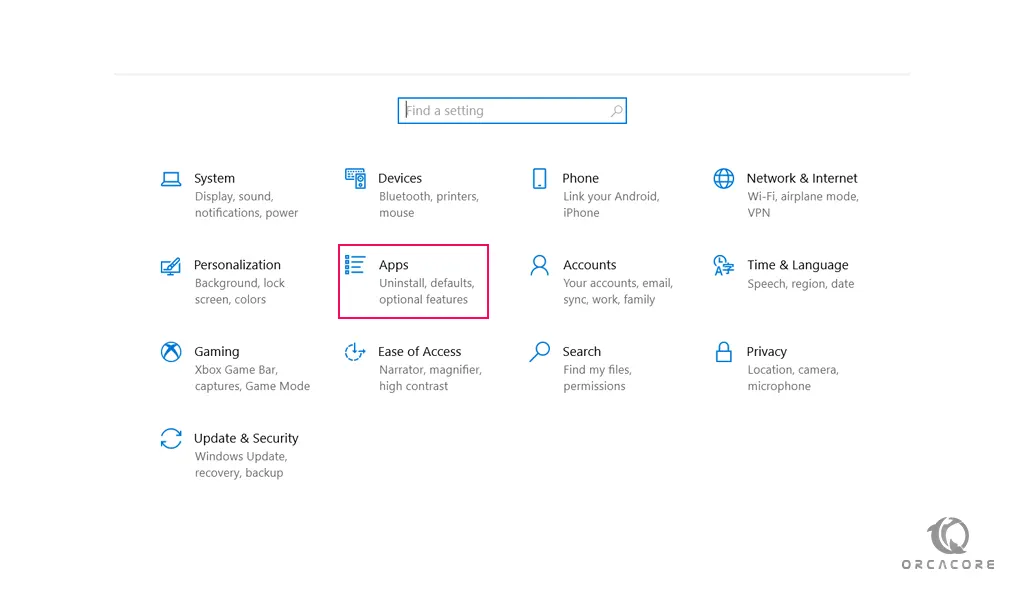Open the Privacy settings title
Screen dimensions: 1024x600
click(x=767, y=352)
